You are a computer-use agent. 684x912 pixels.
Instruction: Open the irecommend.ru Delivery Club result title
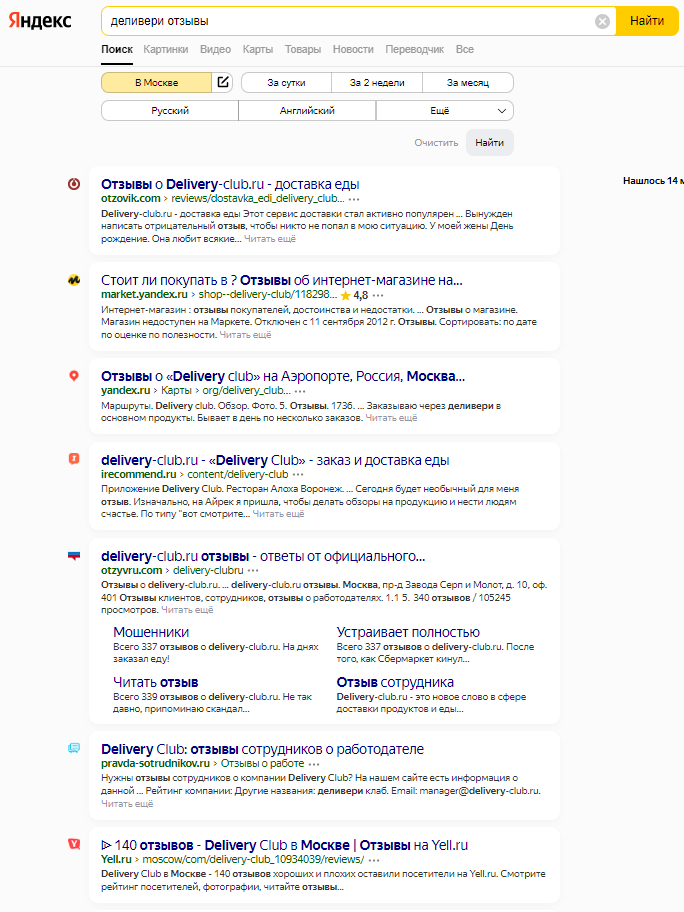pyautogui.click(x=275, y=460)
